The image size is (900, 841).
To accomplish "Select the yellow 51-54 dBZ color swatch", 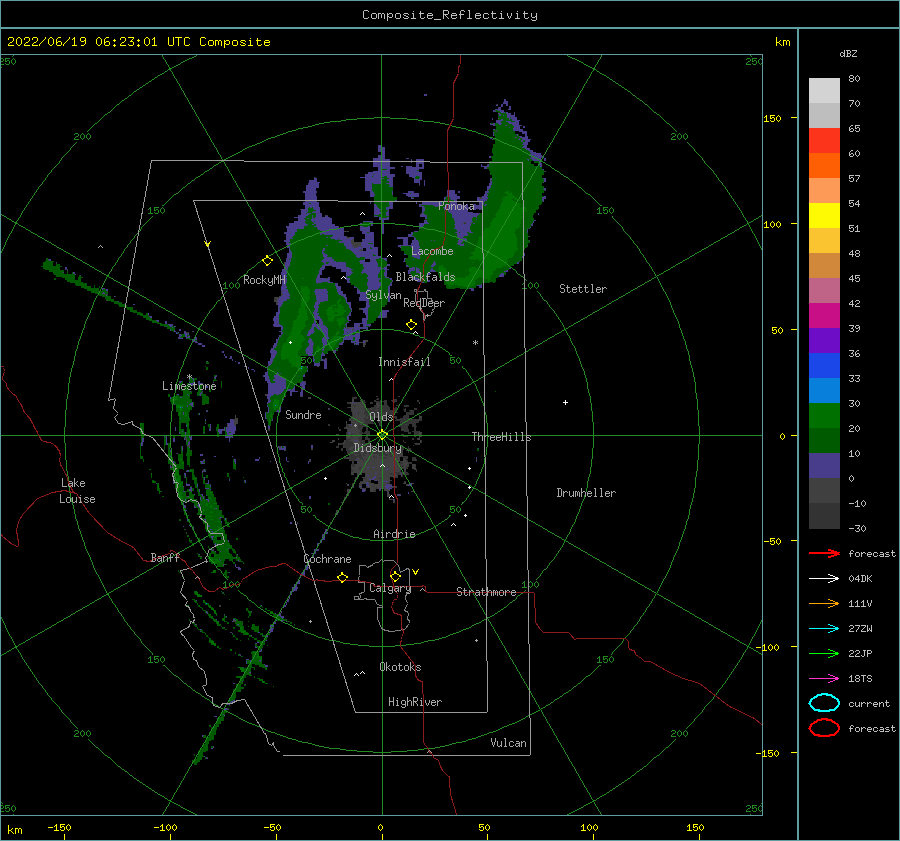I will click(x=824, y=216).
